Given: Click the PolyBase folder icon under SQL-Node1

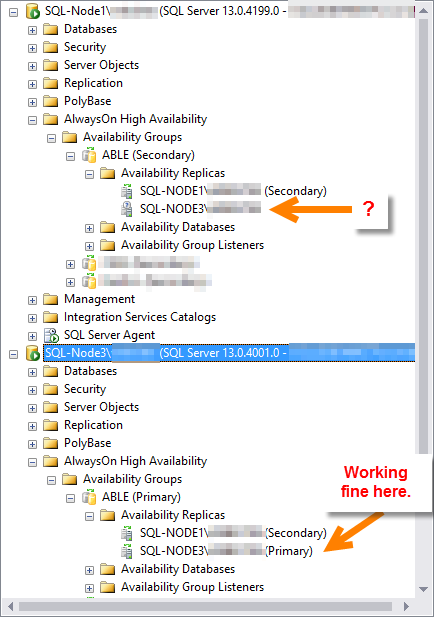Looking at the screenshot, I should tap(50, 101).
